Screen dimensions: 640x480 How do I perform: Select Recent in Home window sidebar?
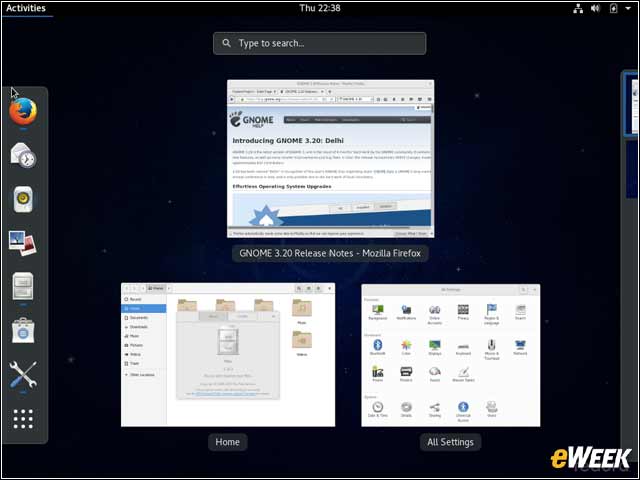[x=144, y=299]
